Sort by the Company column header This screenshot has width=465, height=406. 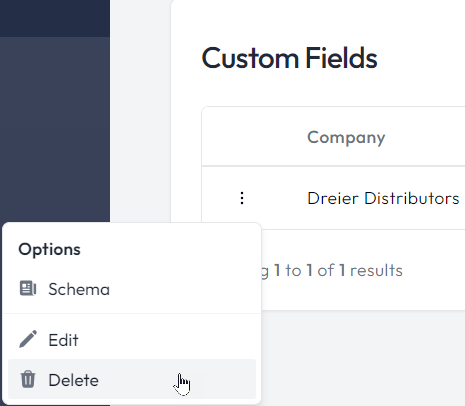[346, 137]
